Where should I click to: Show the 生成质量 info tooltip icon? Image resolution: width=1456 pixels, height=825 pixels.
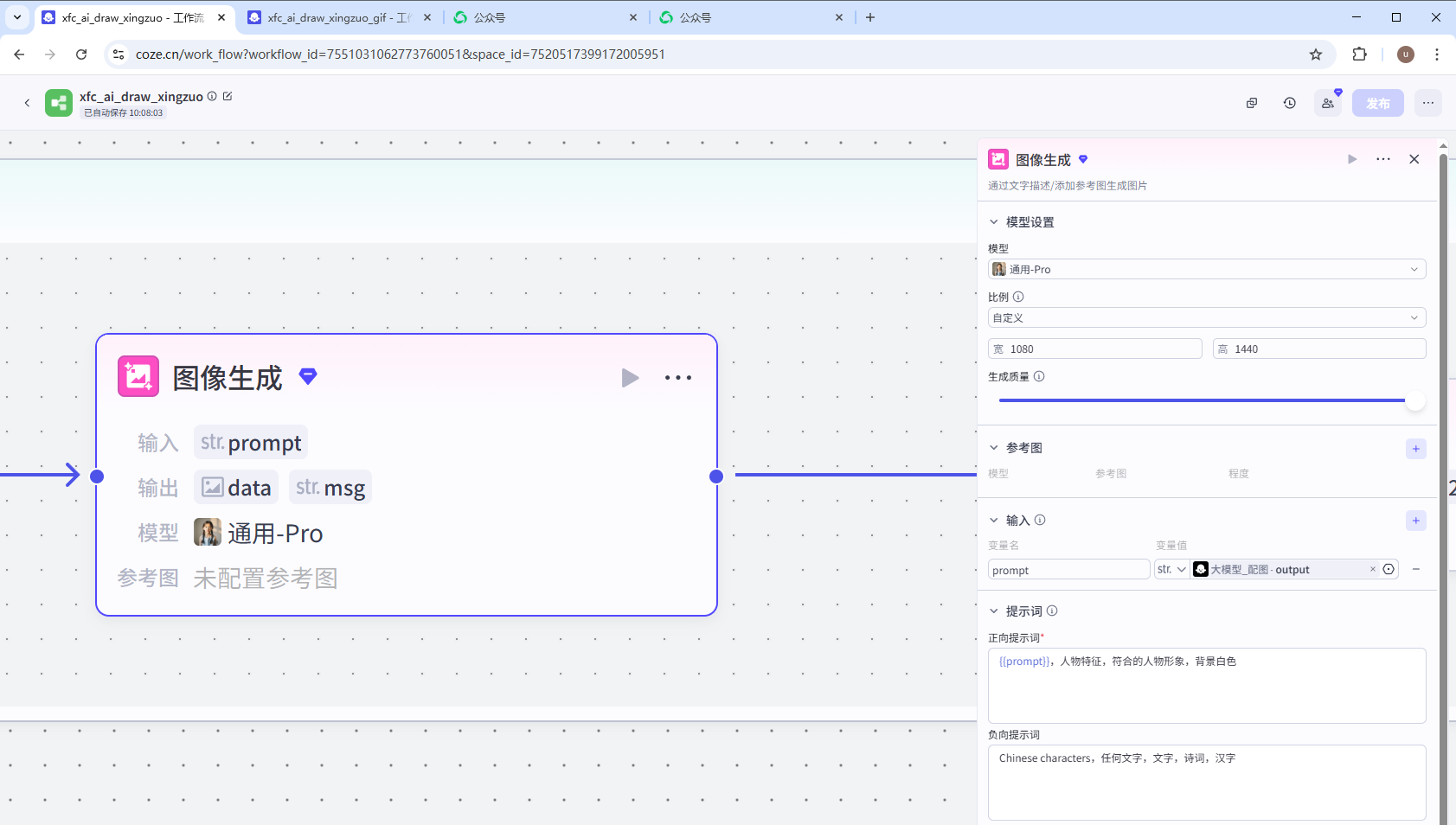tap(1039, 376)
